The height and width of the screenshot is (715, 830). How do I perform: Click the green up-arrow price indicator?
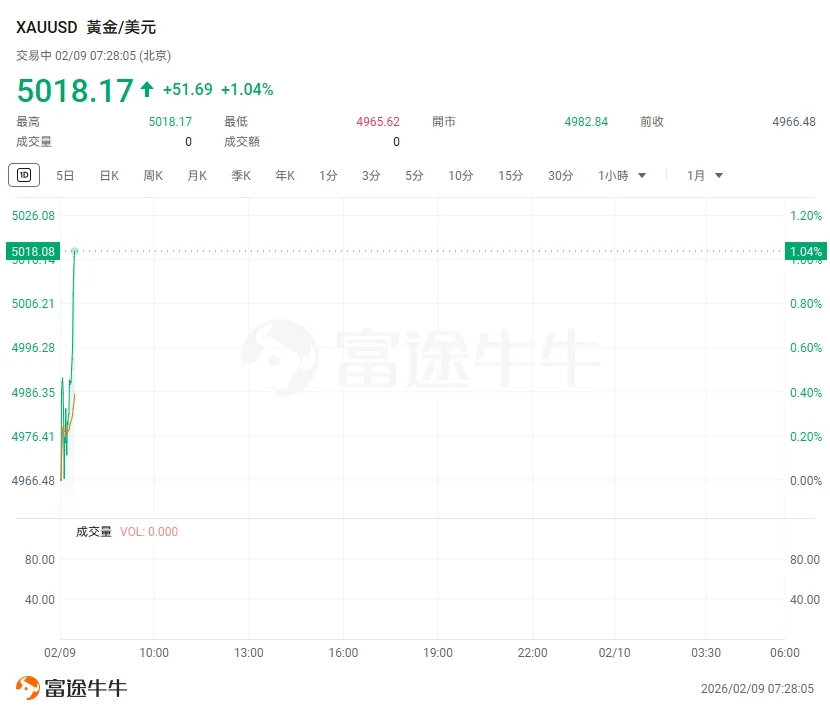[147, 89]
